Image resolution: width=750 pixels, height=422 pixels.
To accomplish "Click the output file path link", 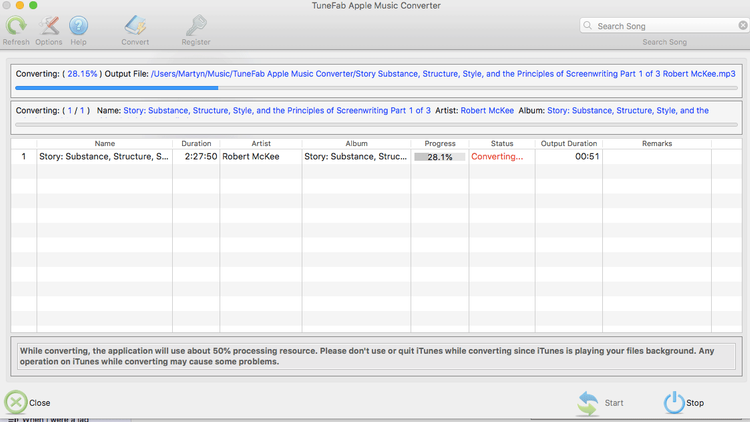I will pyautogui.click(x=443, y=74).
